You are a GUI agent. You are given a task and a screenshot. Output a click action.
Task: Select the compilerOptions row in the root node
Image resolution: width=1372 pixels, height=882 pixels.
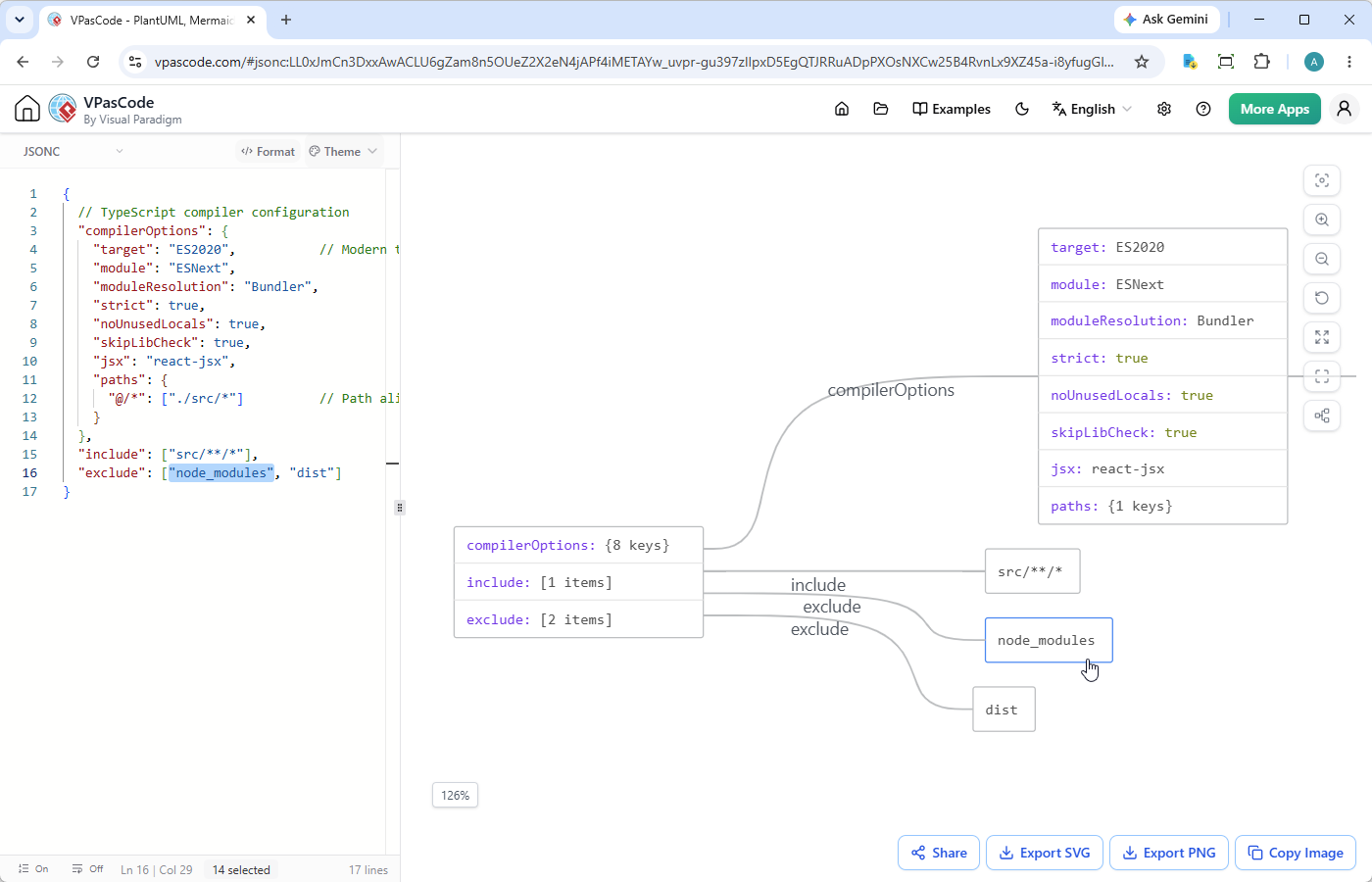click(x=578, y=545)
